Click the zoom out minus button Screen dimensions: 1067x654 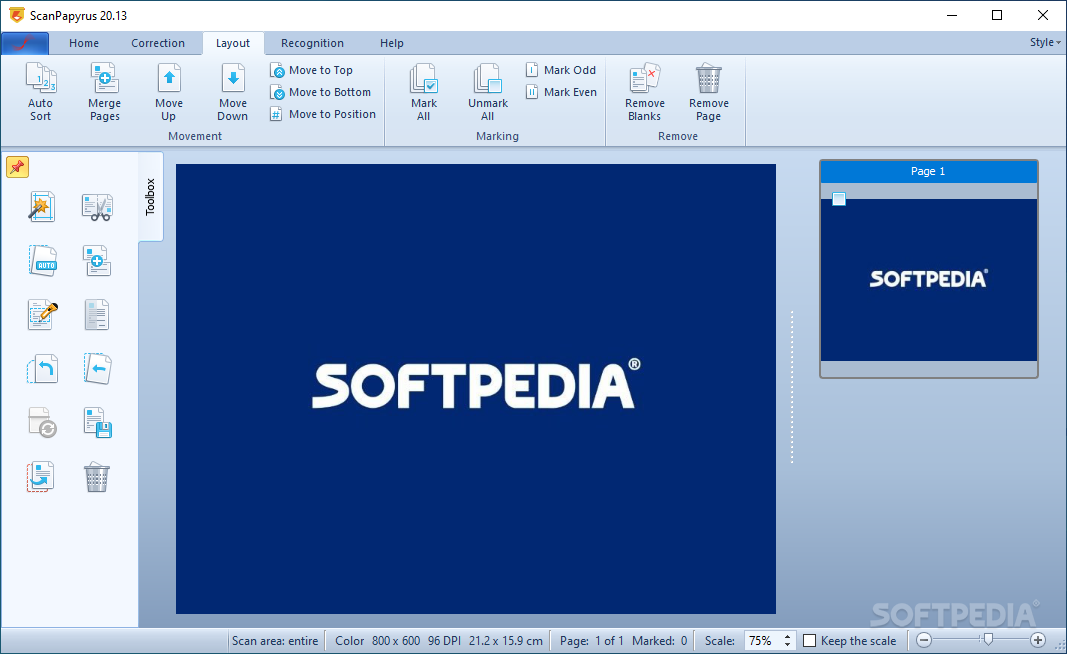(x=923, y=640)
